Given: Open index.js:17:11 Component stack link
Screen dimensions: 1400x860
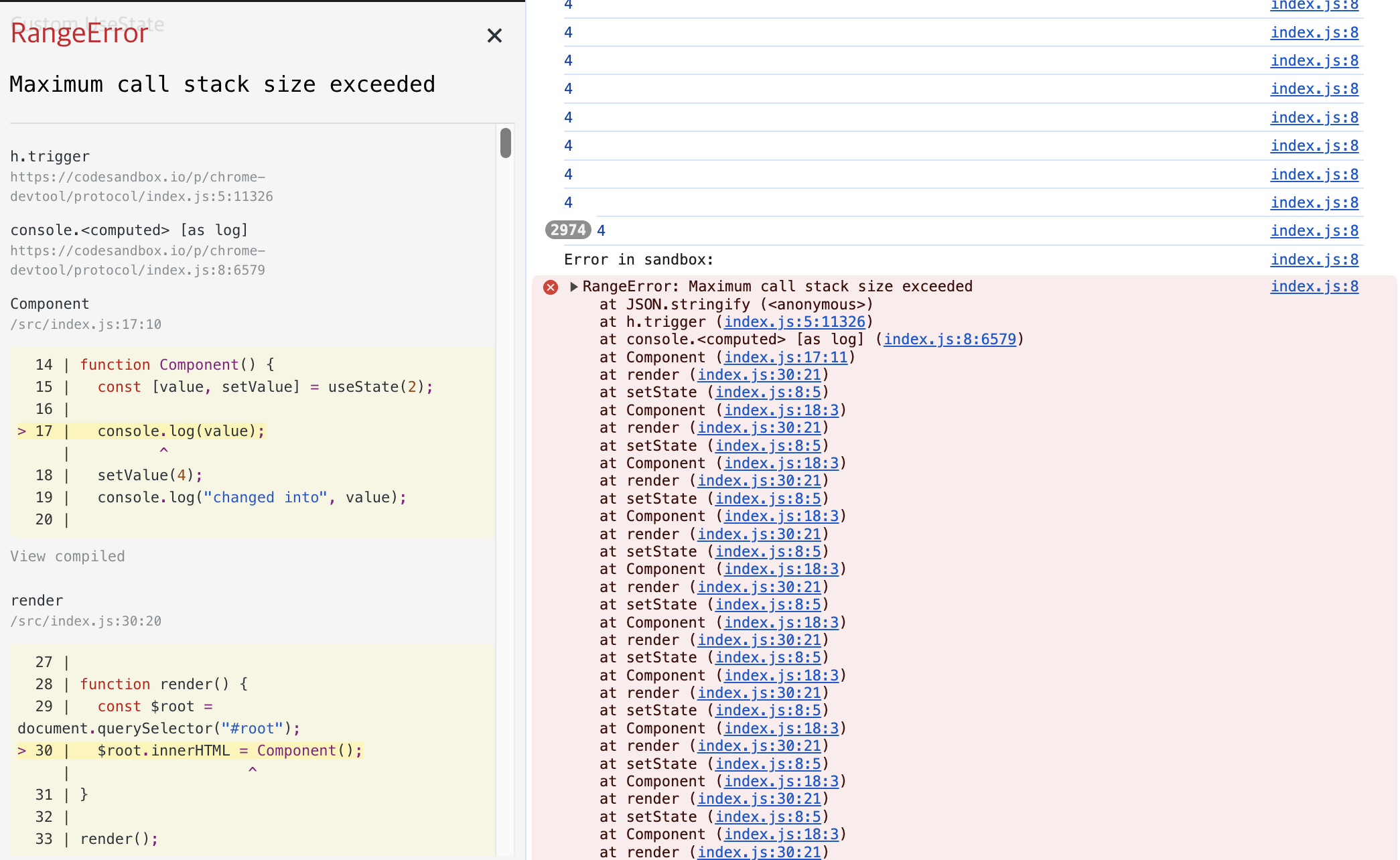Looking at the screenshot, I should click(x=785, y=358).
